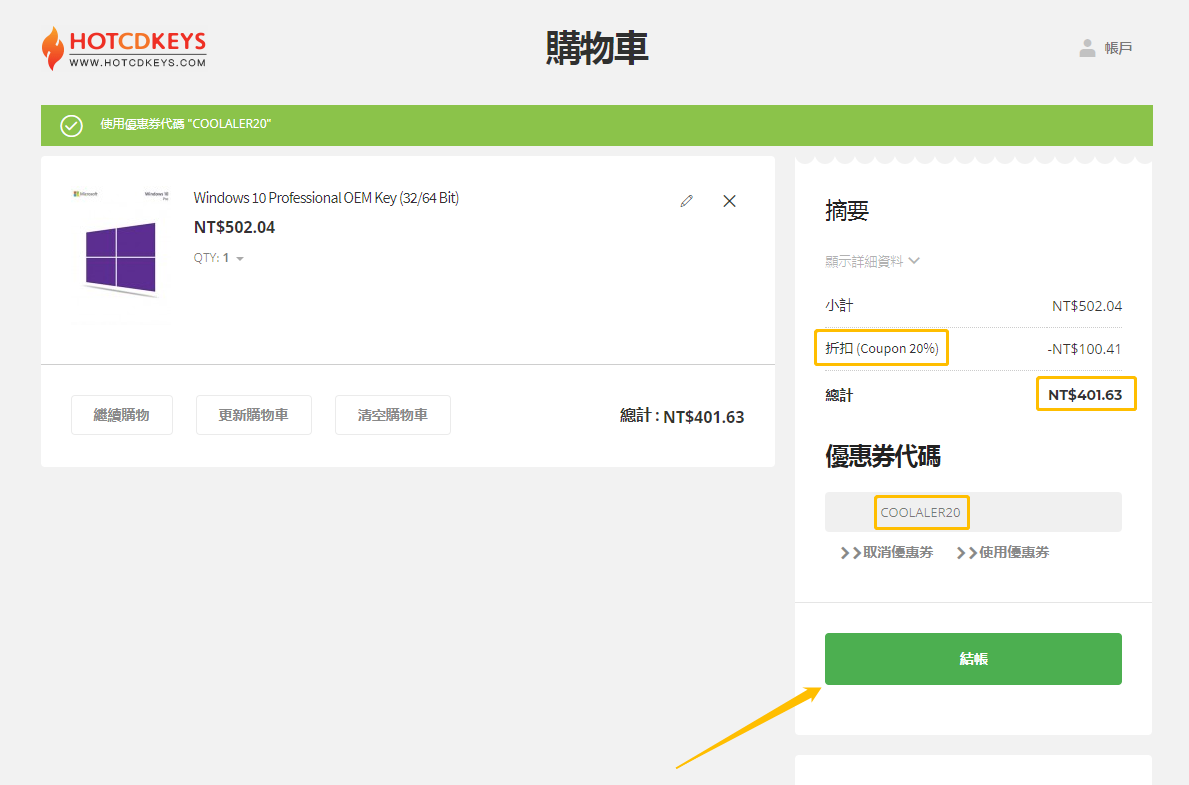The width and height of the screenshot is (1189, 785).
Task: Open the QTY quantity dropdown
Action: (x=219, y=258)
